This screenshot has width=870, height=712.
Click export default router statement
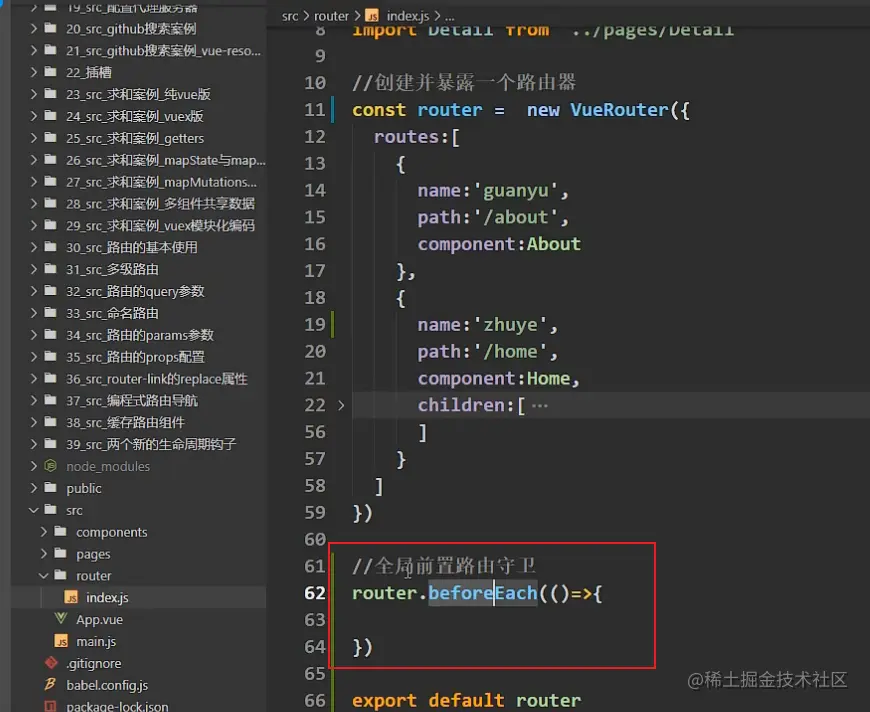(467, 700)
